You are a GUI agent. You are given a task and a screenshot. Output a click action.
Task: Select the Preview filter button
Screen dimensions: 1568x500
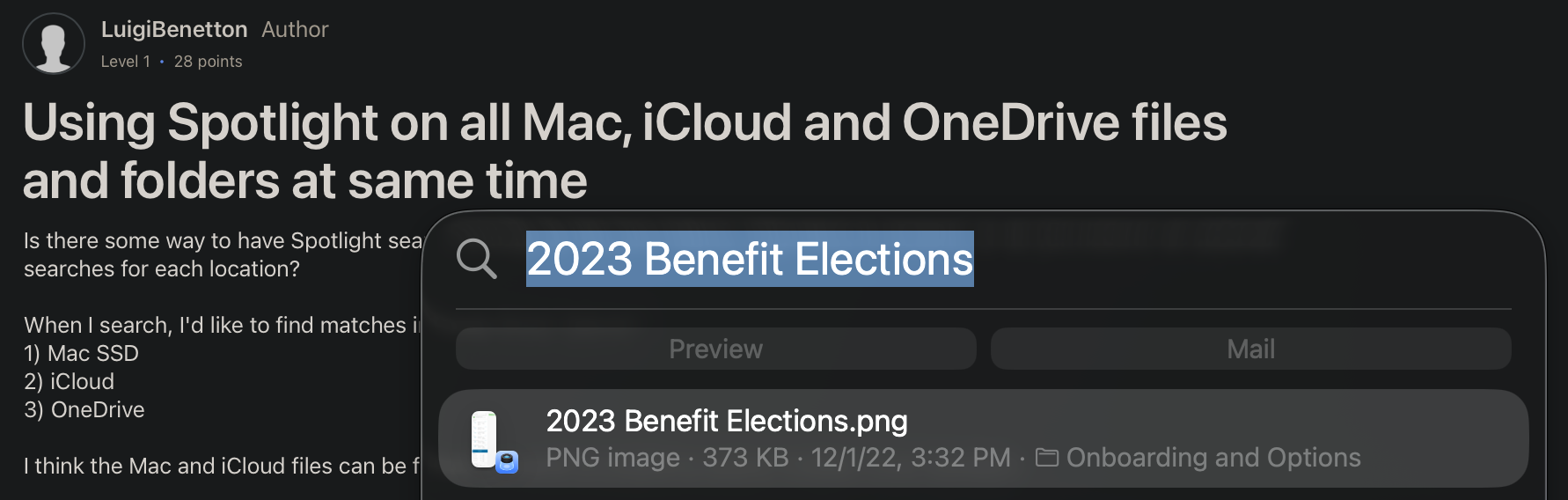(x=715, y=349)
